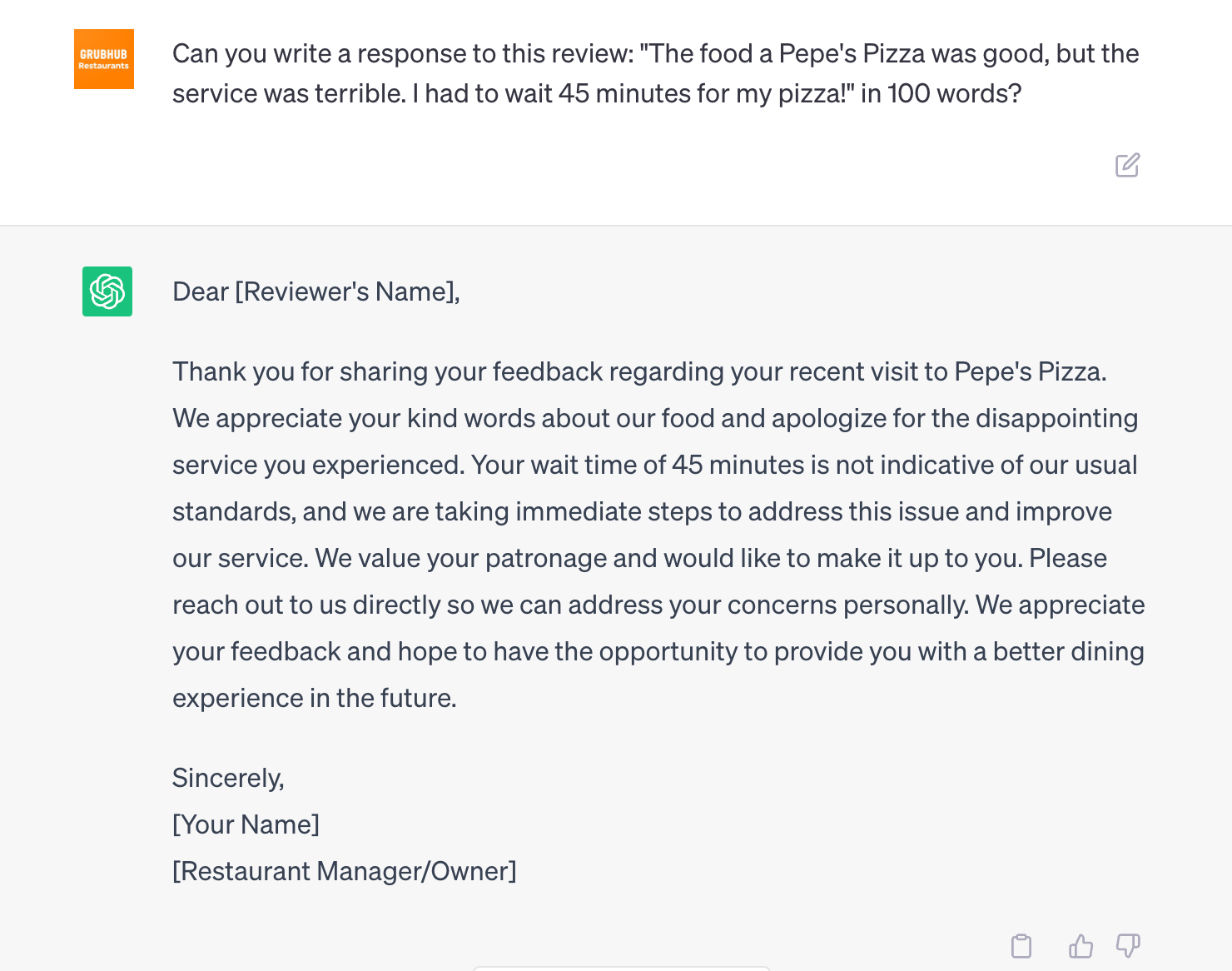The image size is (1232, 971).
Task: Give the response a thumbs up
Action: click(x=1080, y=946)
